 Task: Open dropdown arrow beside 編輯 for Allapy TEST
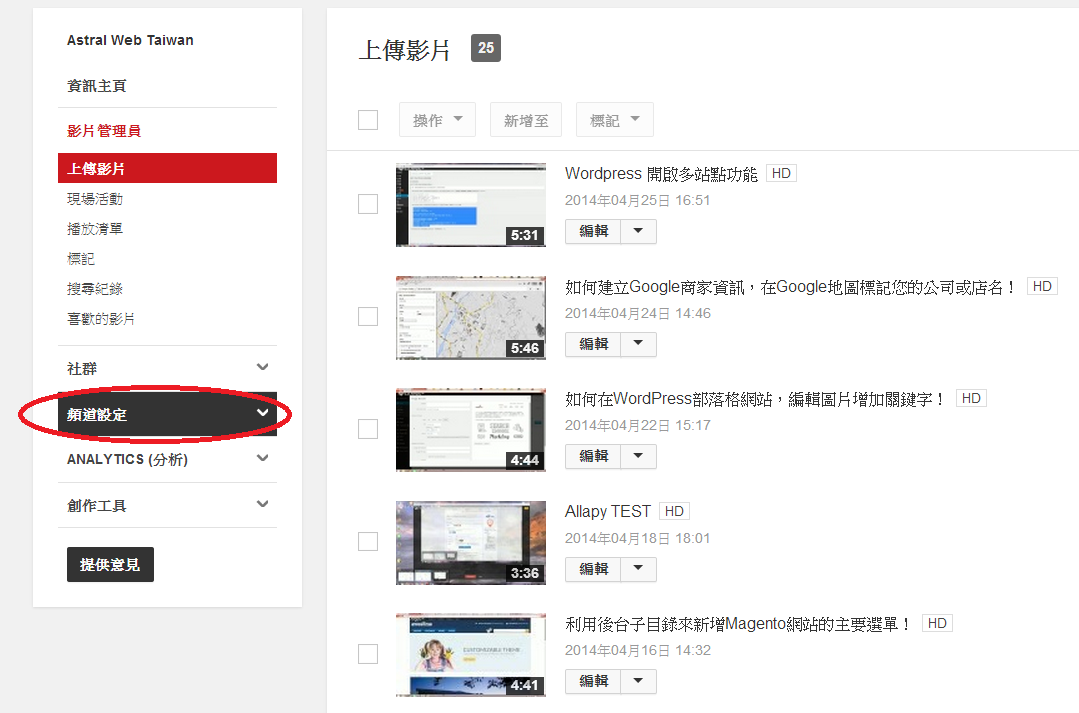click(638, 569)
